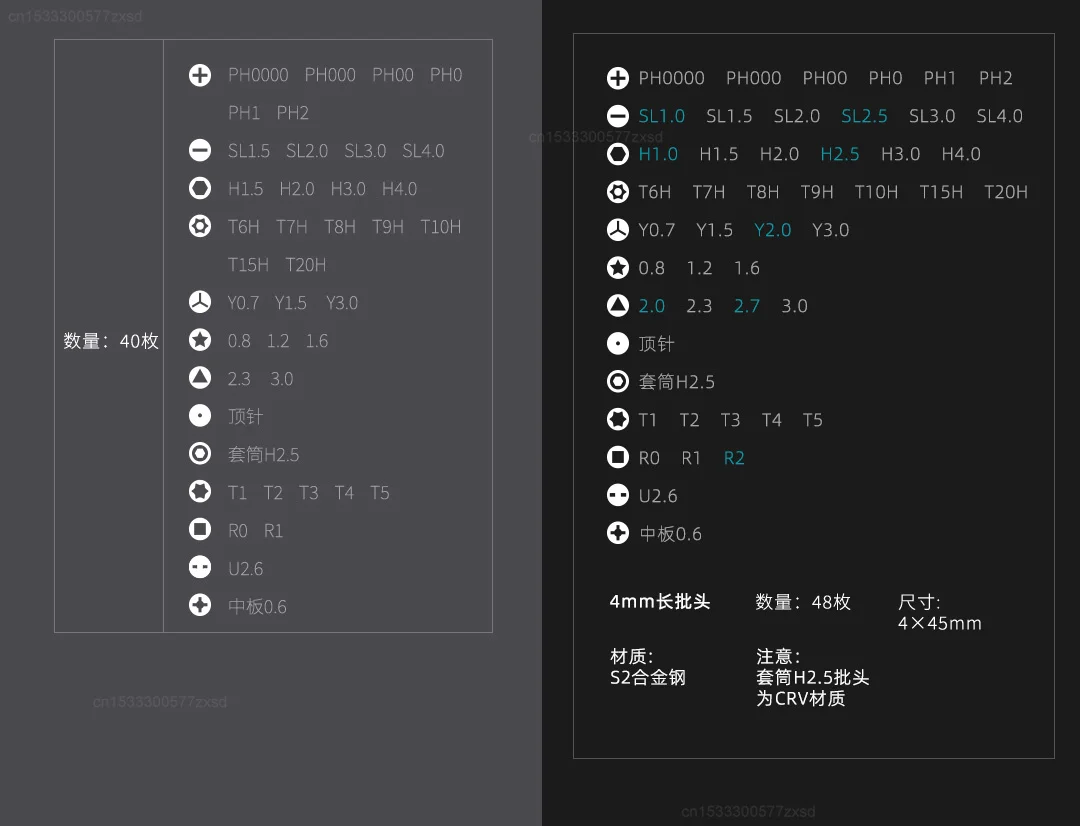Click the Torx security icon beside T6H, right panel
Screen dimensions: 1080x826
click(x=618, y=192)
